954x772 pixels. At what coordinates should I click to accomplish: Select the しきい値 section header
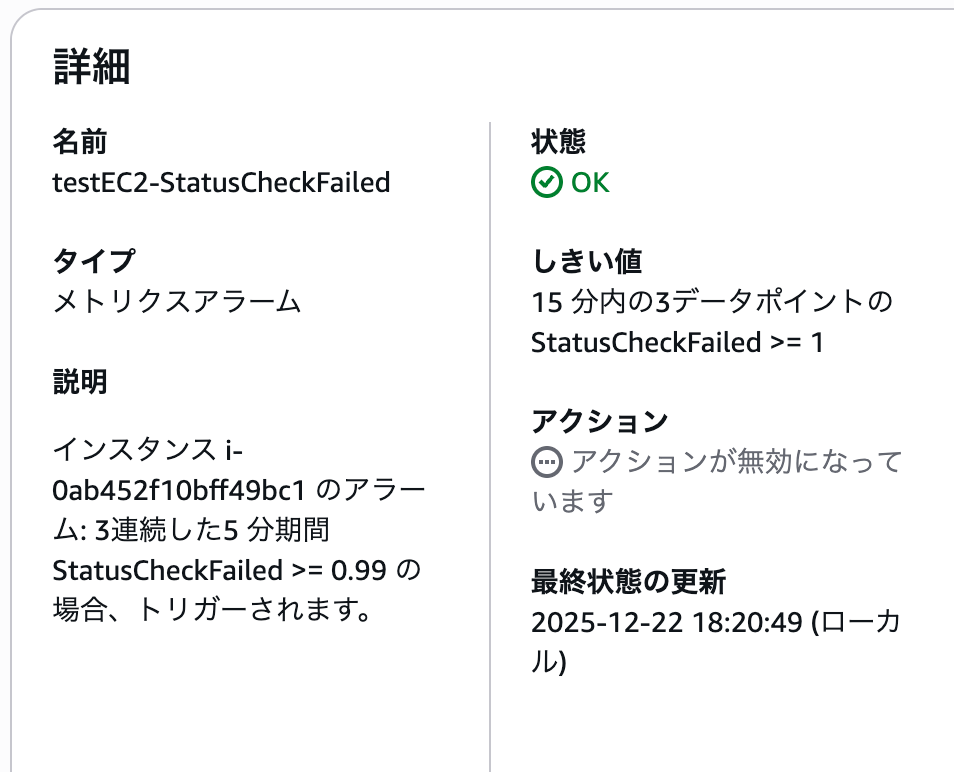(587, 260)
